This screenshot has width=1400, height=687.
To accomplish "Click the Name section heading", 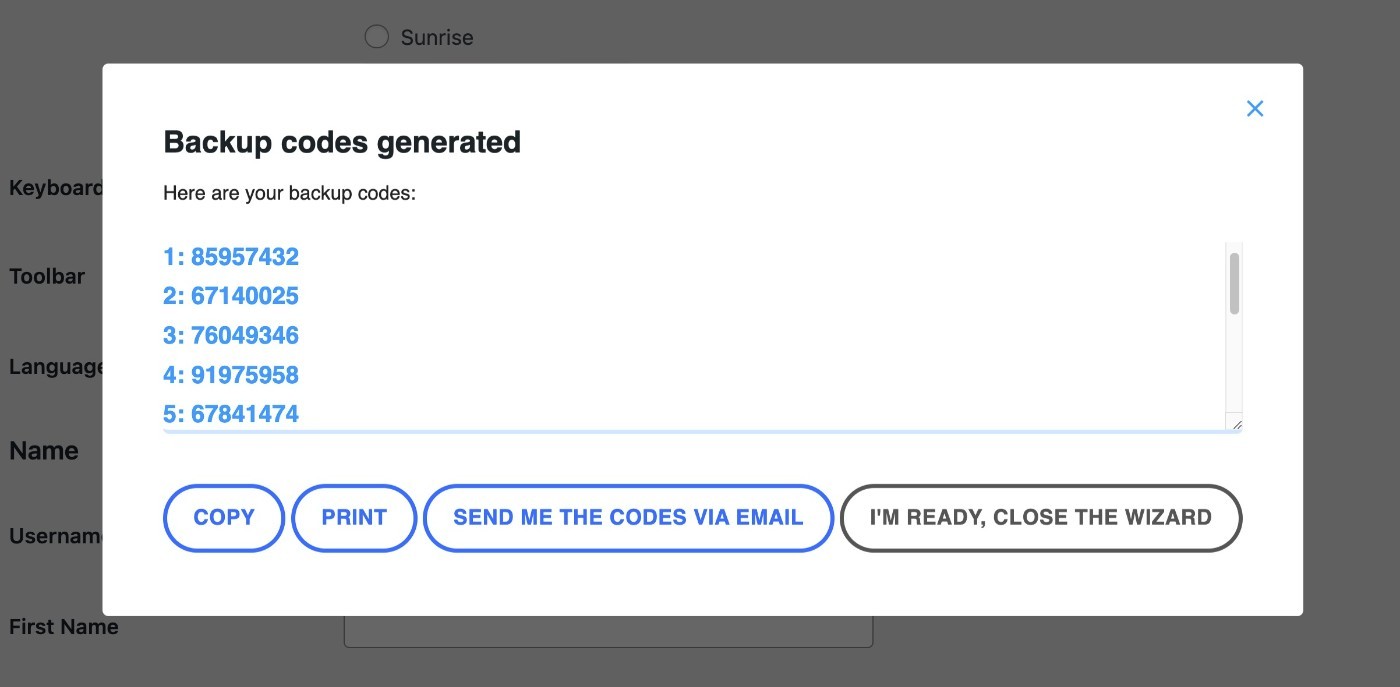I will [44, 451].
